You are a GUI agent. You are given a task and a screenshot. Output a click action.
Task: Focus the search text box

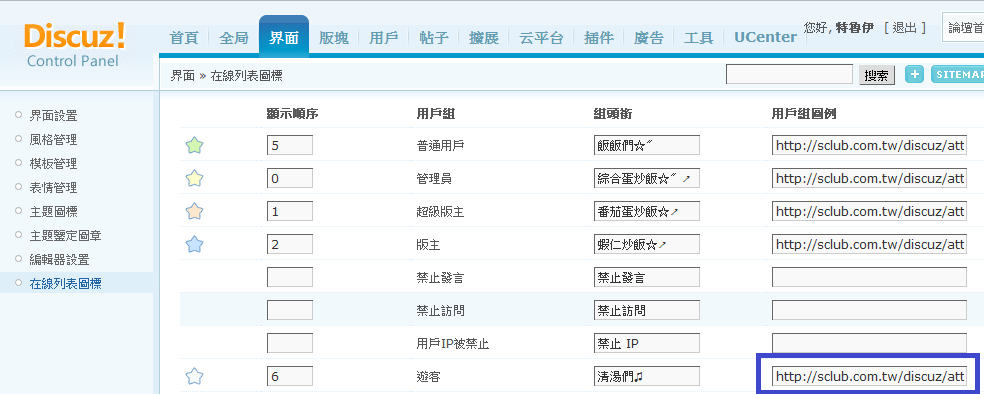coord(789,74)
